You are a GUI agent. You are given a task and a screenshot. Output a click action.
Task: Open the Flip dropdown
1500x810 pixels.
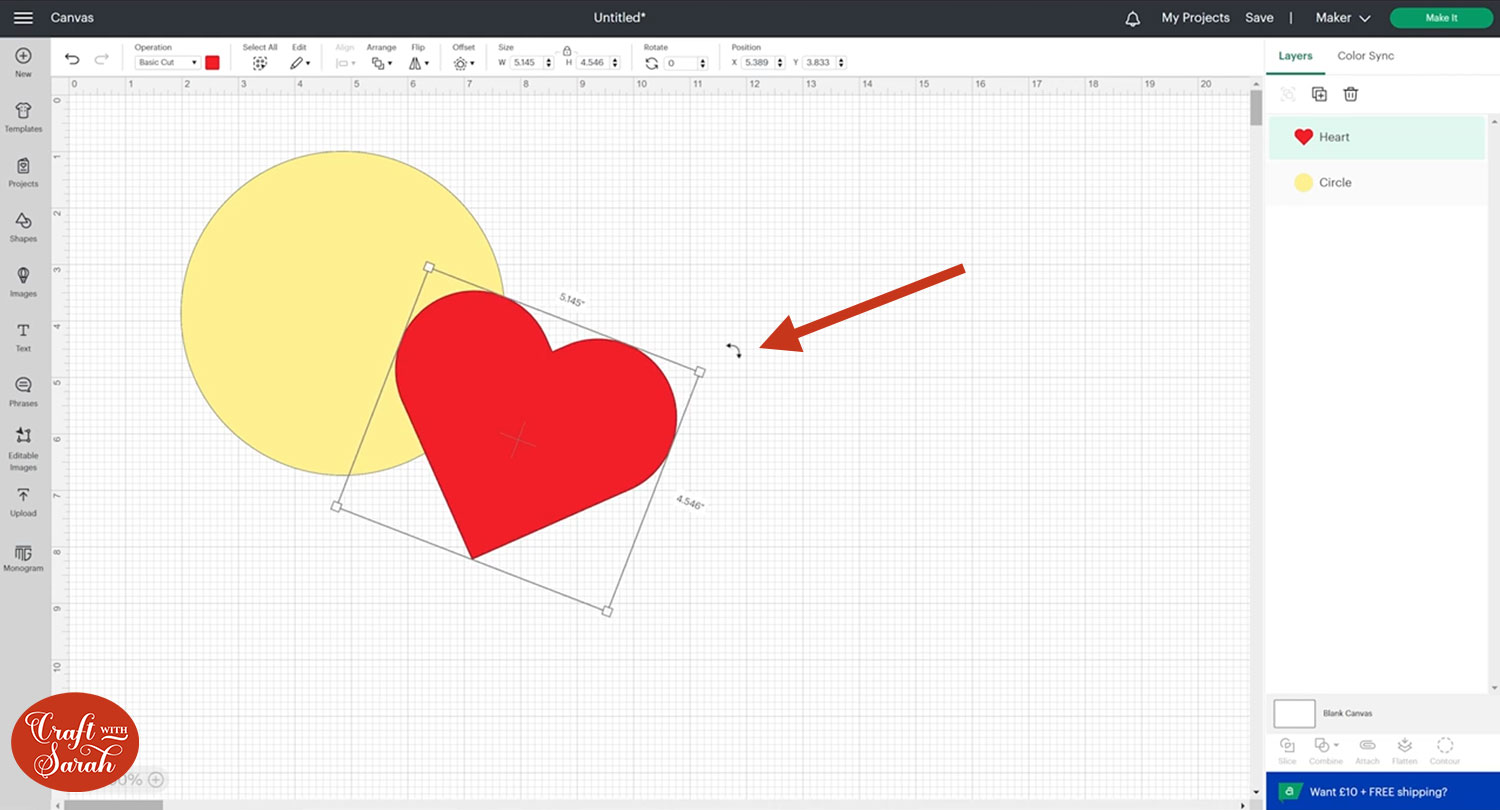pos(418,63)
